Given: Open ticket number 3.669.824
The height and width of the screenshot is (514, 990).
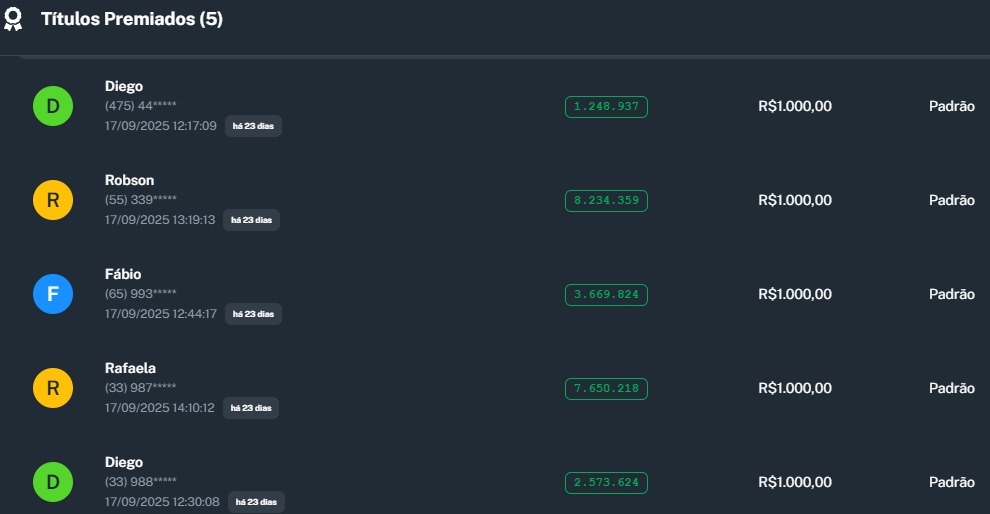Looking at the screenshot, I should [x=606, y=294].
